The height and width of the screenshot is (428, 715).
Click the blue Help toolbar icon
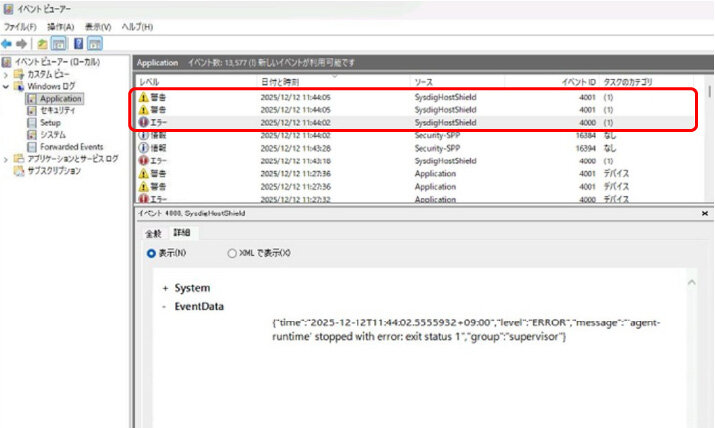click(x=78, y=44)
